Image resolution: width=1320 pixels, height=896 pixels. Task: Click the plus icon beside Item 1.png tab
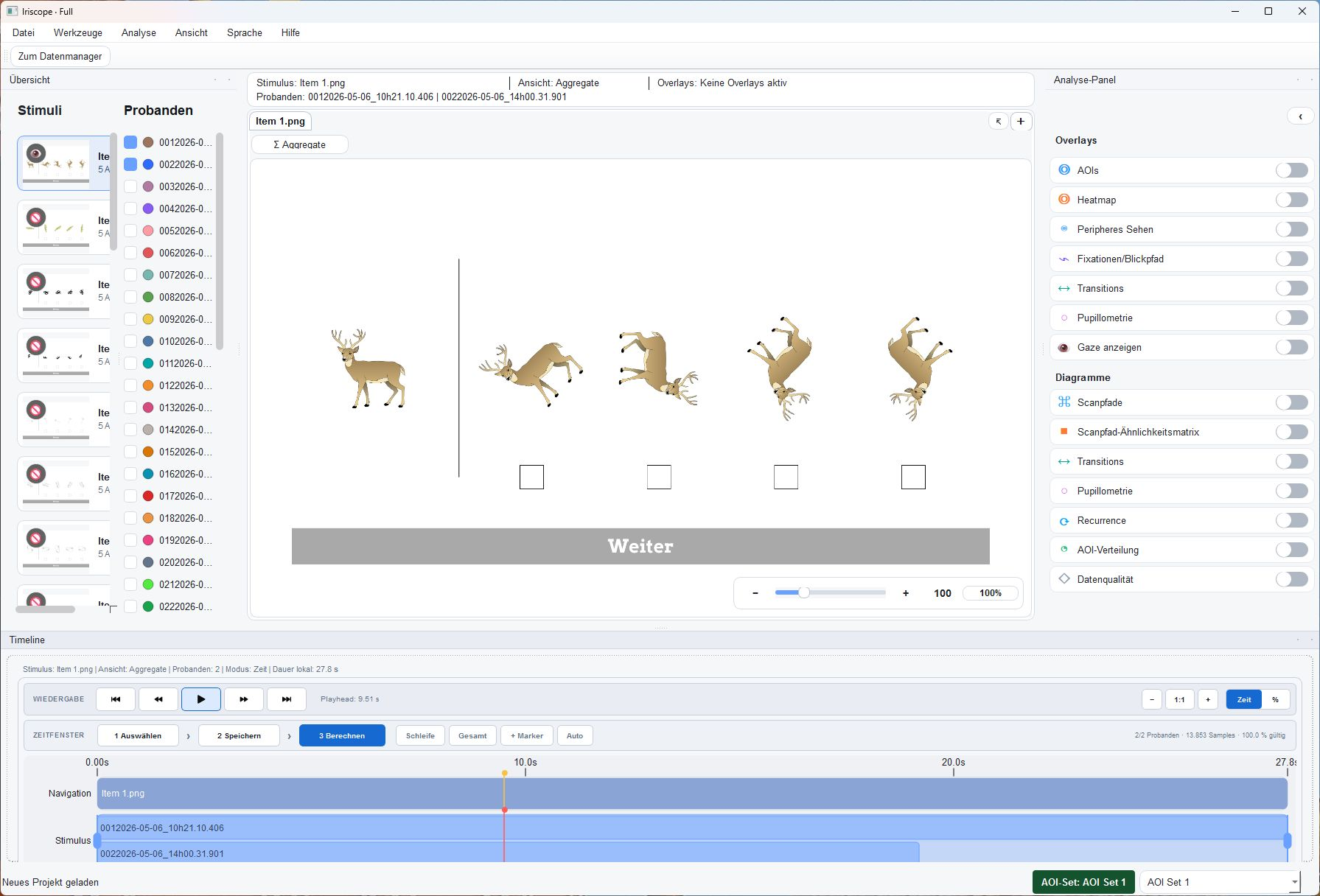pos(1021,122)
